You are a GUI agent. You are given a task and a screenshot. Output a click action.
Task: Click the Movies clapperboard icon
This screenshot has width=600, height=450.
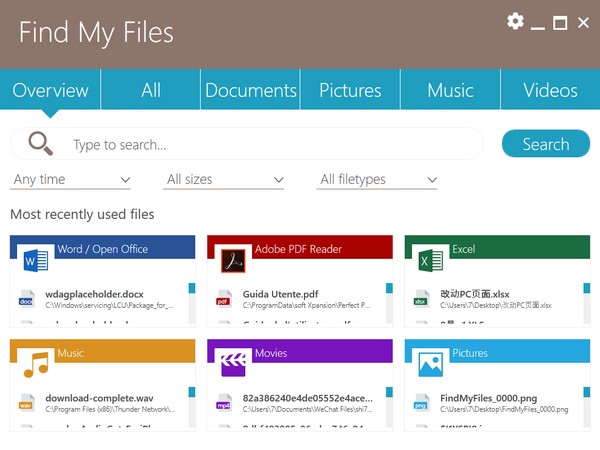(233, 364)
